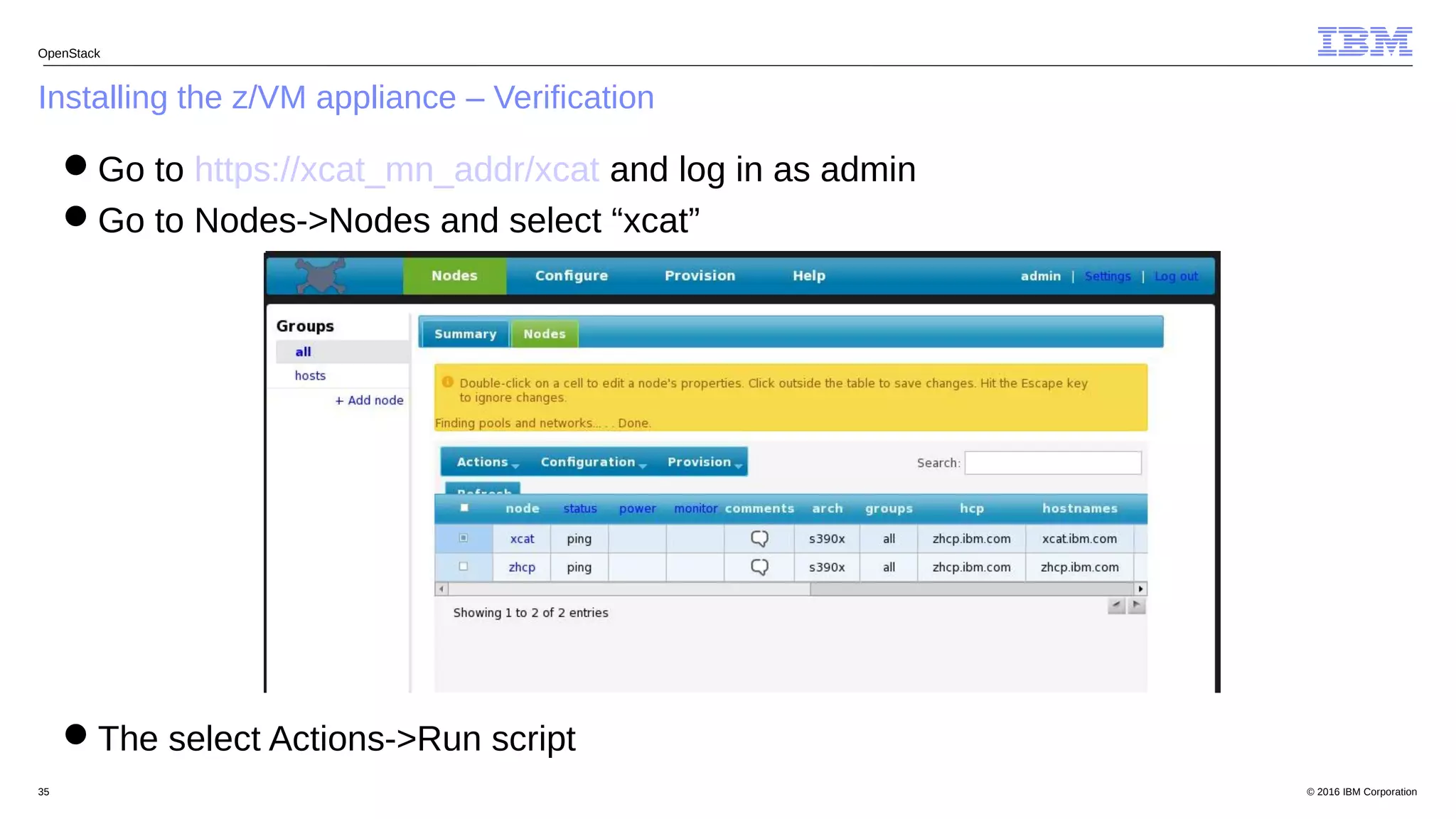Click the xCAT skull logo icon
The image size is (1456, 819).
coord(321,276)
